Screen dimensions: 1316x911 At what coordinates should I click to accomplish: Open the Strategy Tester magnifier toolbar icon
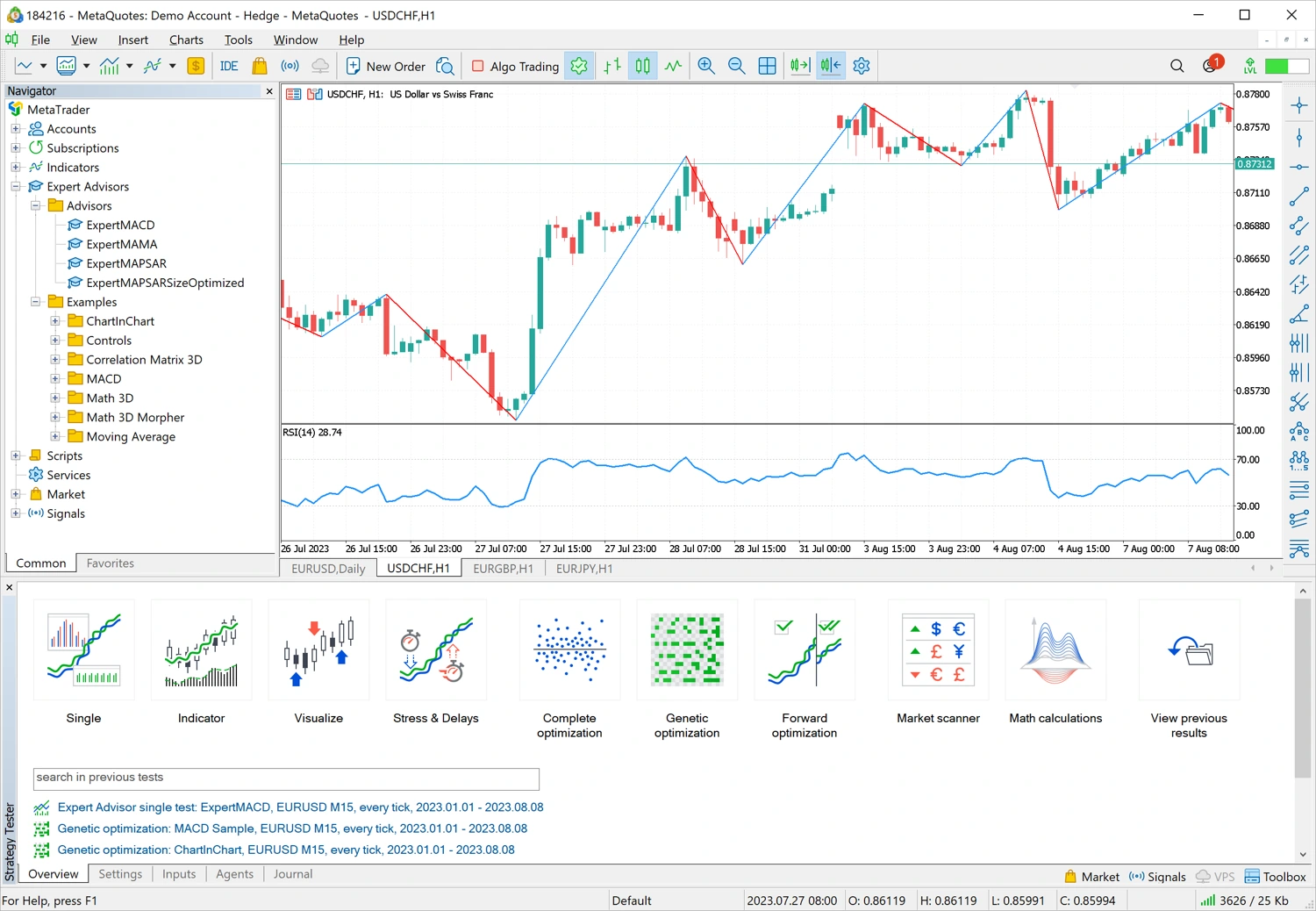[x=445, y=66]
